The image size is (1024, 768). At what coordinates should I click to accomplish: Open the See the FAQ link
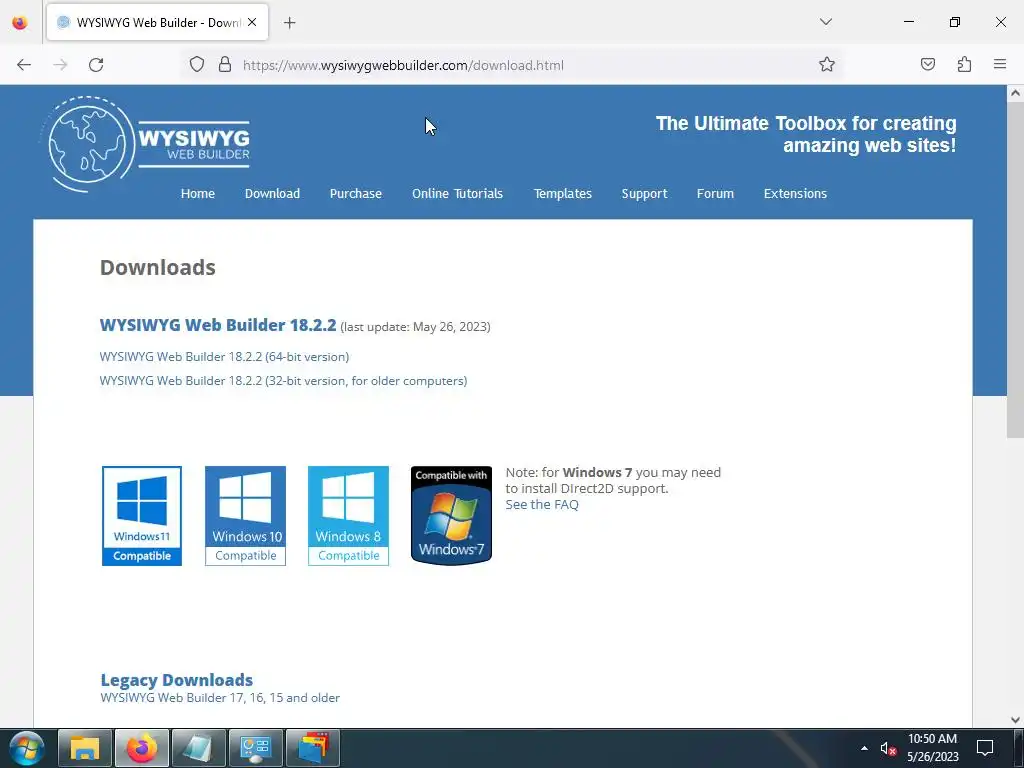(542, 504)
